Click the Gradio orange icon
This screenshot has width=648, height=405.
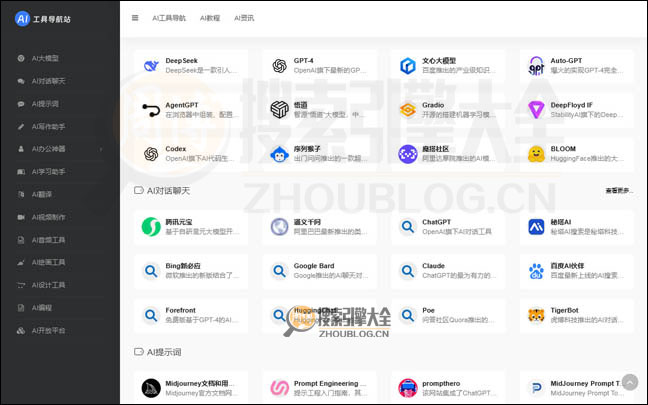tap(408, 110)
